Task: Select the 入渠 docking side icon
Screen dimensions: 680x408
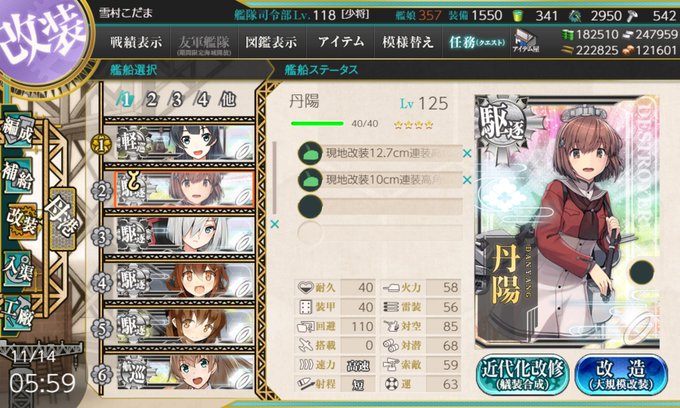Action: tap(19, 268)
